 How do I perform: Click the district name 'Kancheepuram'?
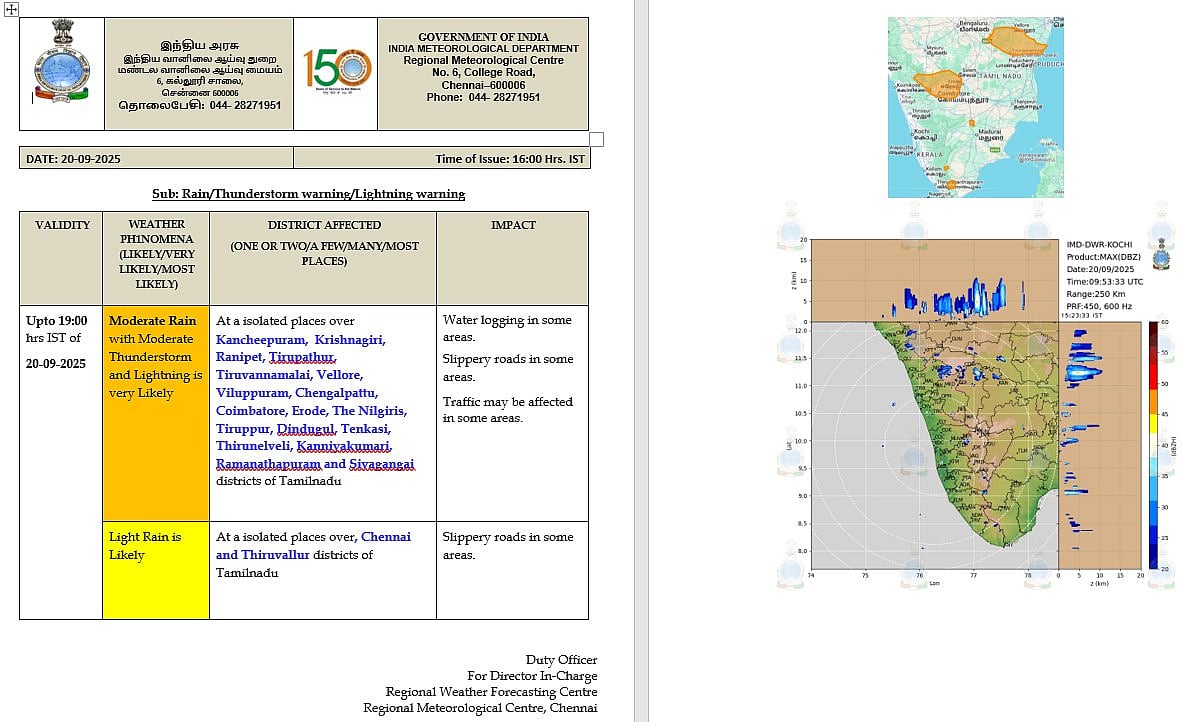pyautogui.click(x=261, y=340)
